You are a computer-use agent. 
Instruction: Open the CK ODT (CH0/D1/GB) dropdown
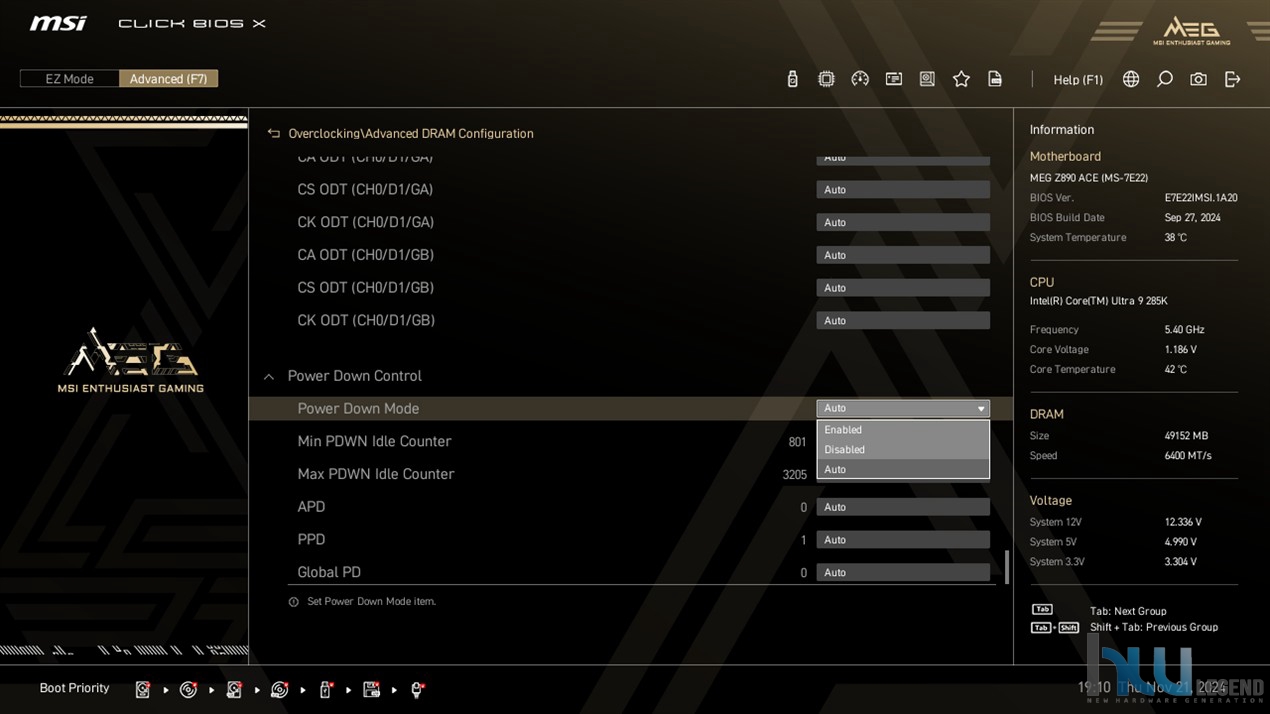(x=903, y=321)
